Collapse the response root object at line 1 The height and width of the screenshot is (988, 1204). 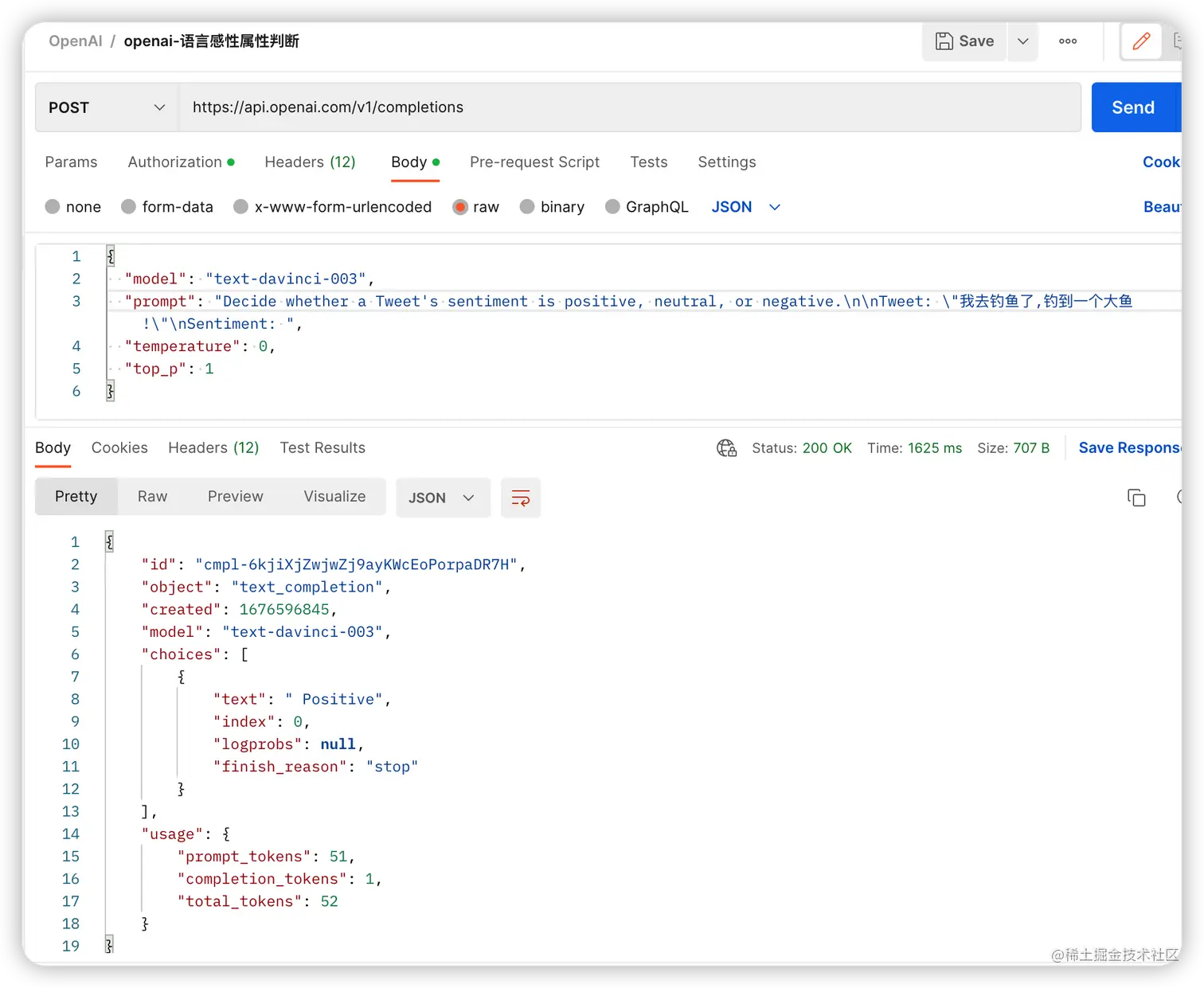click(x=109, y=542)
